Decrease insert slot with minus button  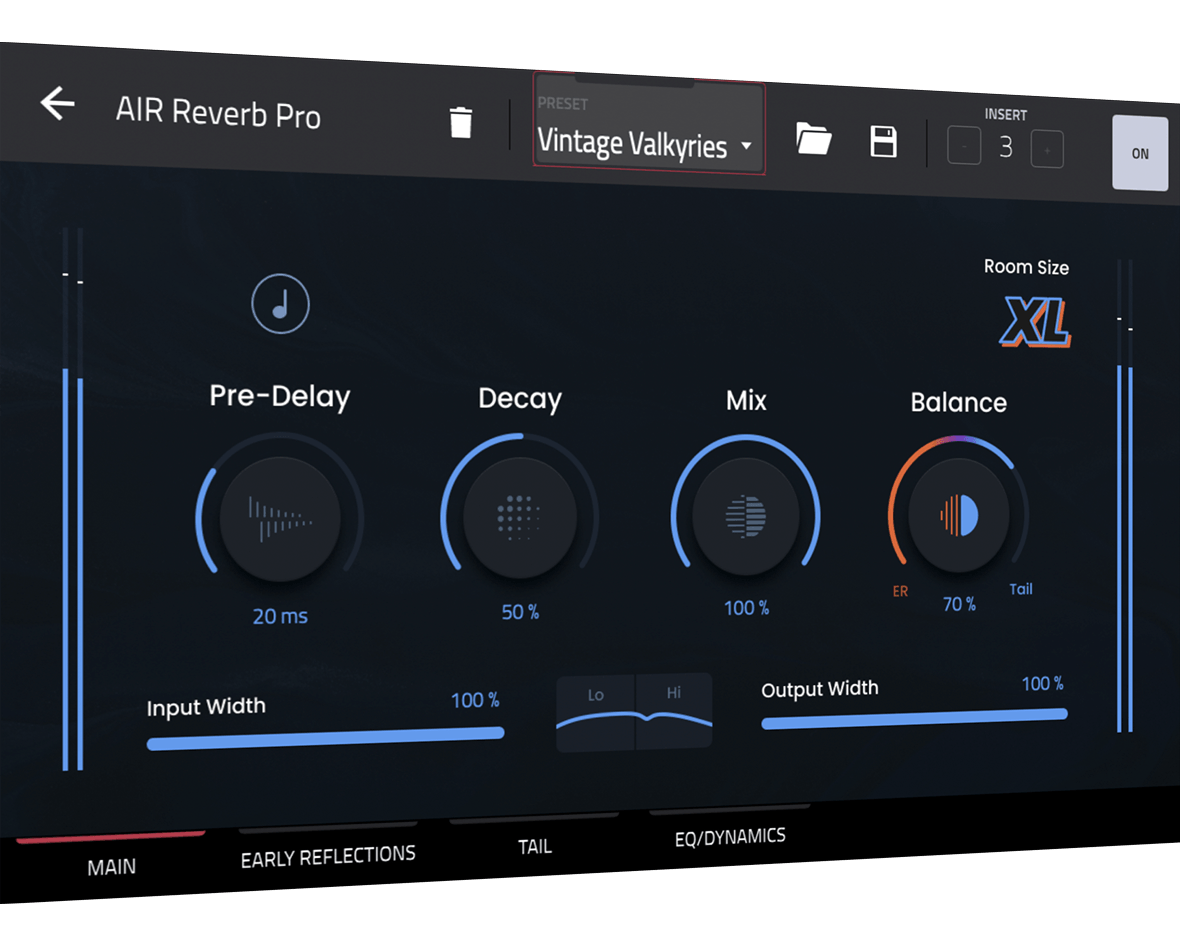coord(964,148)
